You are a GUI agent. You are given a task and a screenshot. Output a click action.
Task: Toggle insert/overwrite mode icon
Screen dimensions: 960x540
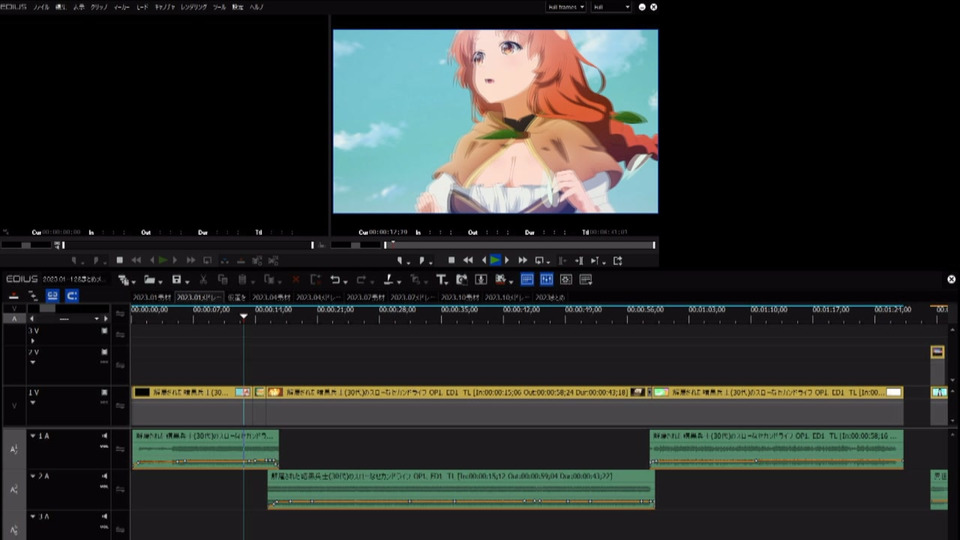pos(13,296)
